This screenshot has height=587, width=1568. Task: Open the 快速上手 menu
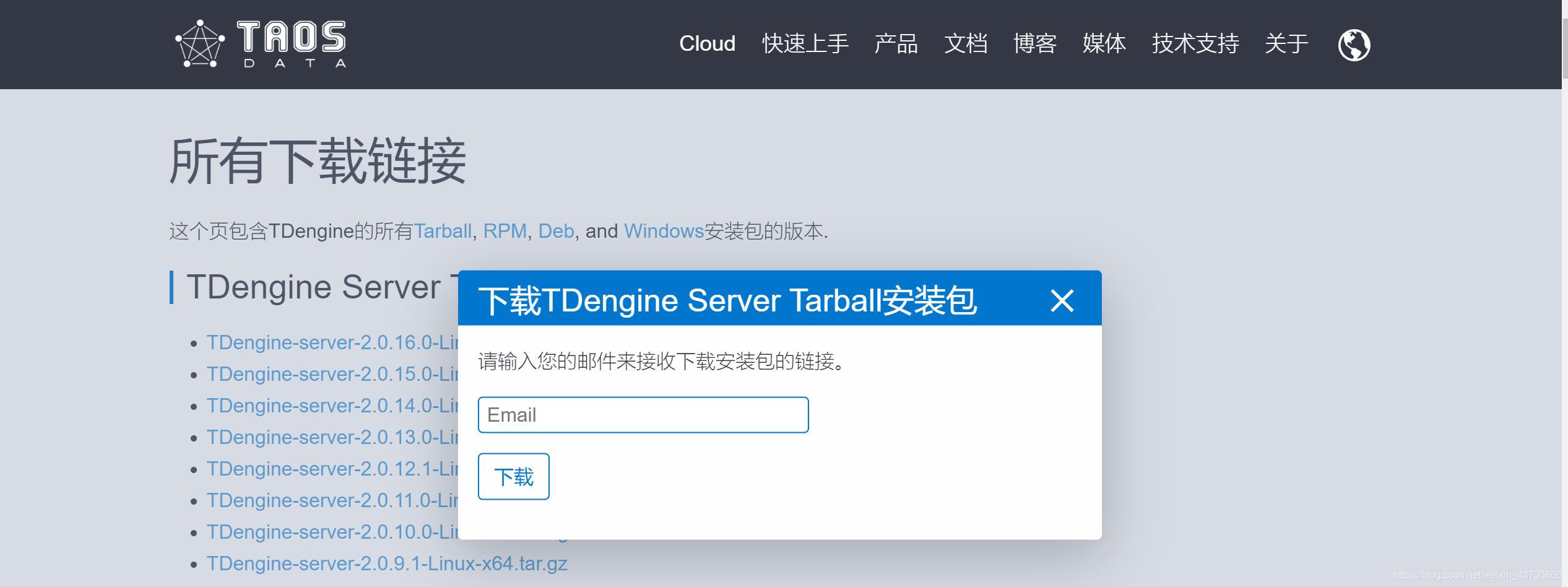point(805,43)
